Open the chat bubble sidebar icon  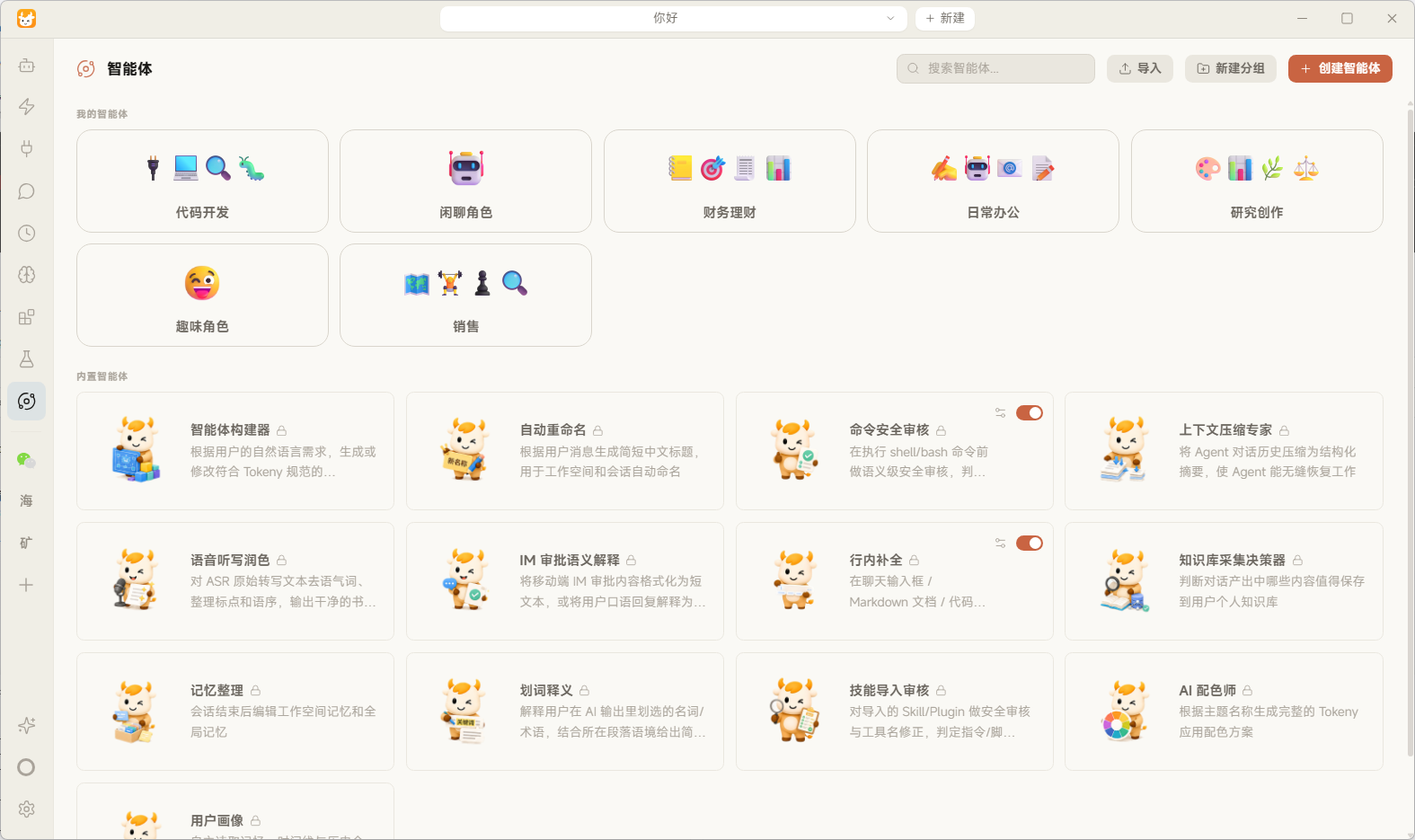point(27,191)
